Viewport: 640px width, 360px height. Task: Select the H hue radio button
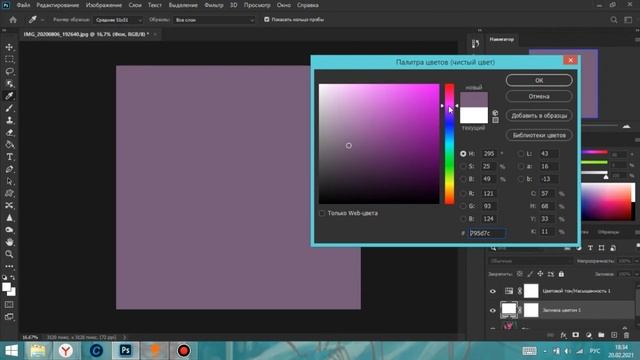coord(463,154)
